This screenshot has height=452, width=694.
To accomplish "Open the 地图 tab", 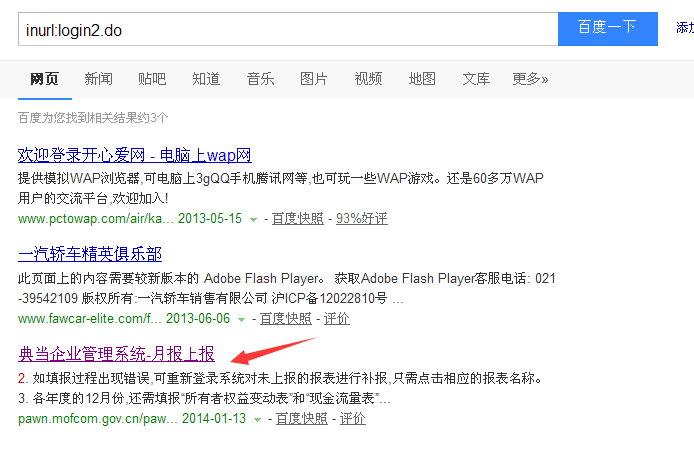I will (422, 79).
